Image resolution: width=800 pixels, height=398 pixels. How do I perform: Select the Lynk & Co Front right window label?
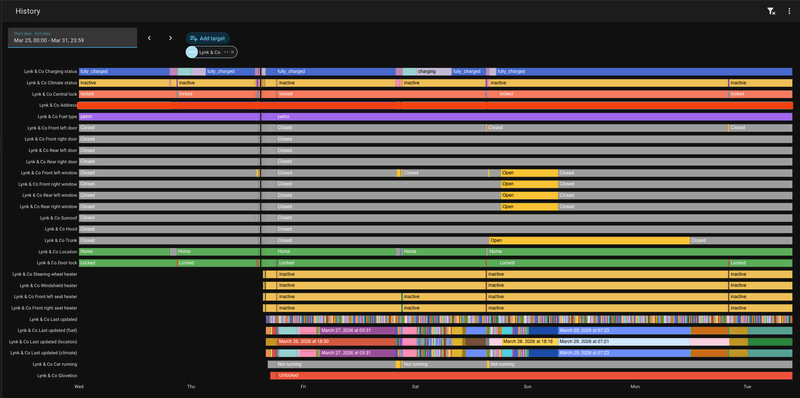[x=48, y=184]
